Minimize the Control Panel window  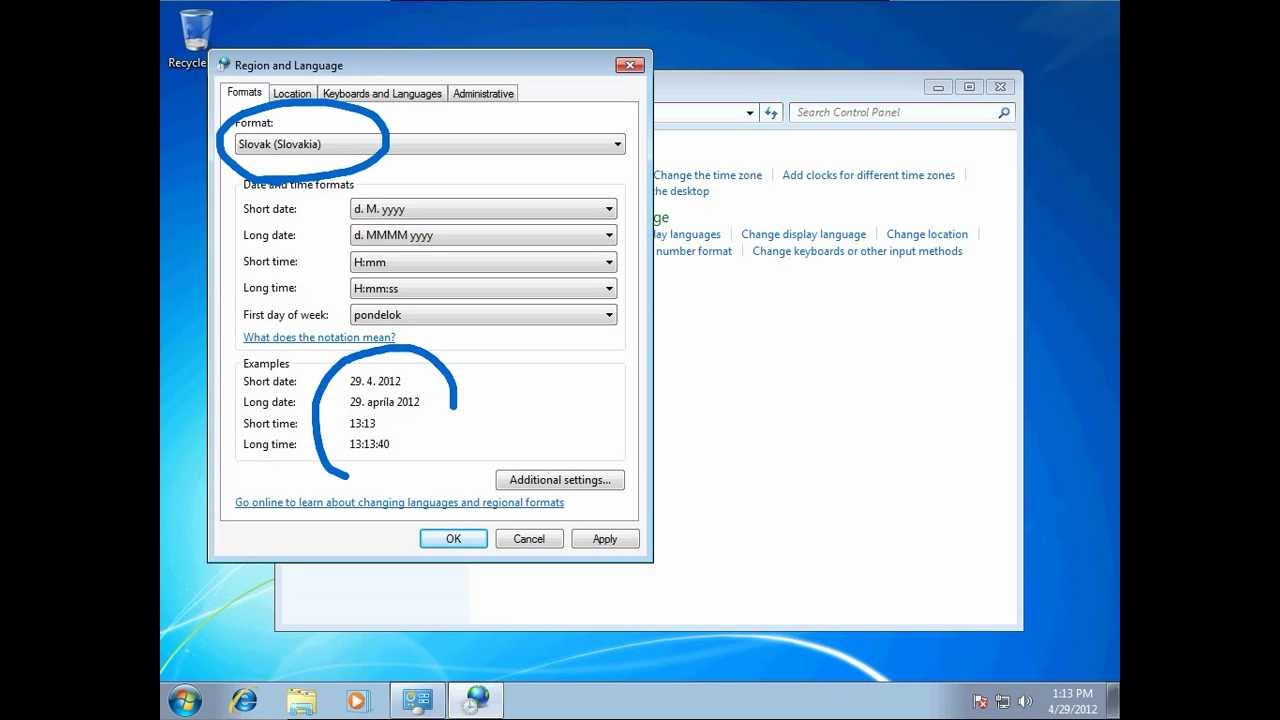click(938, 87)
